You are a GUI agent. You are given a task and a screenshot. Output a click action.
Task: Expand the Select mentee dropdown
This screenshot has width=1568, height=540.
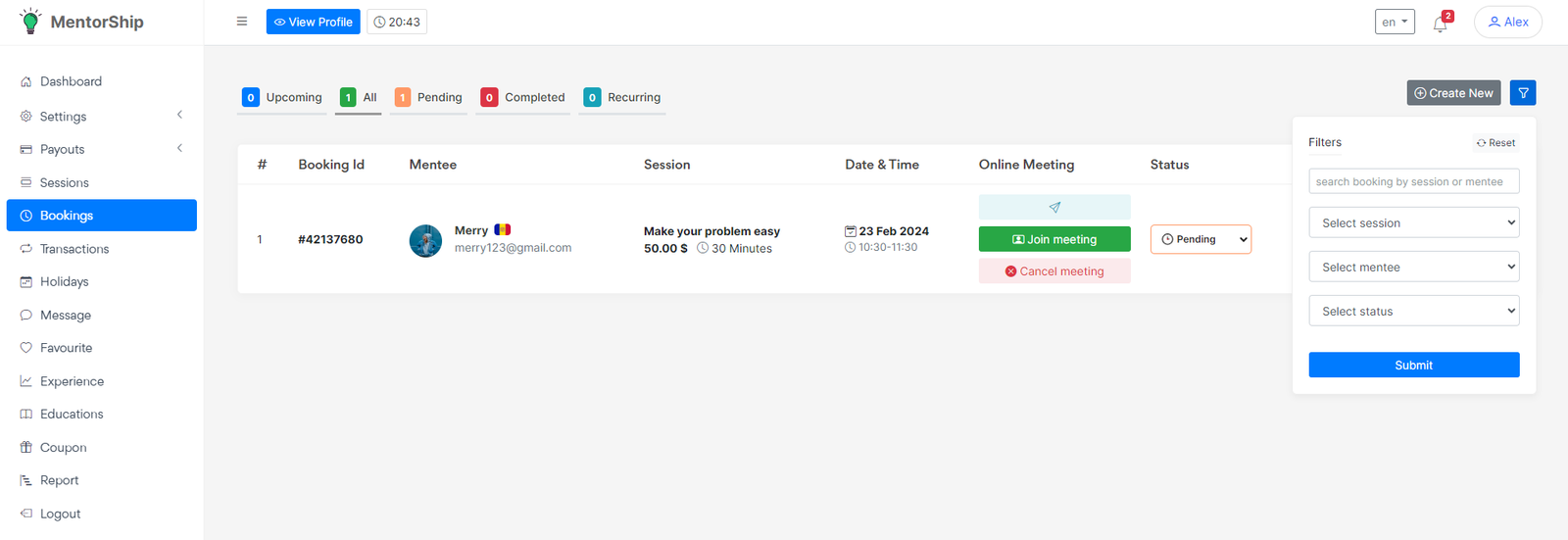tap(1413, 267)
